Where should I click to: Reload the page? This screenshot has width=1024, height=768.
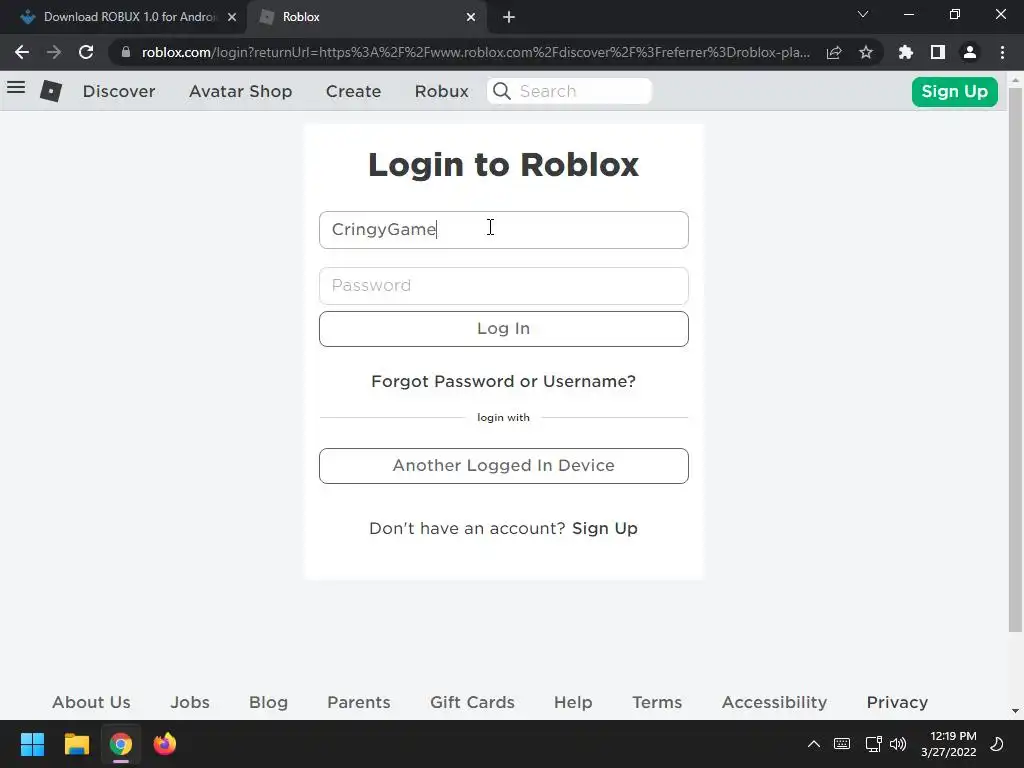[x=86, y=52]
